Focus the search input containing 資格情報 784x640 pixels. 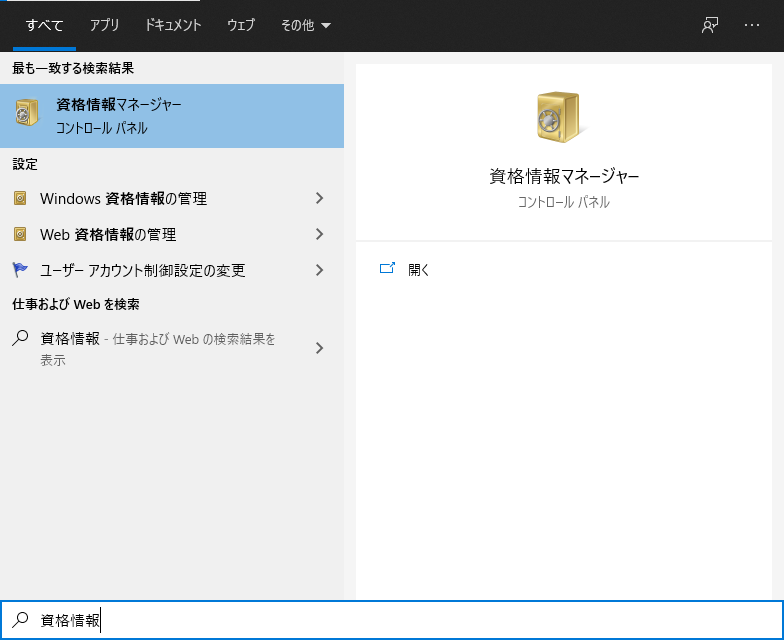click(x=392, y=620)
